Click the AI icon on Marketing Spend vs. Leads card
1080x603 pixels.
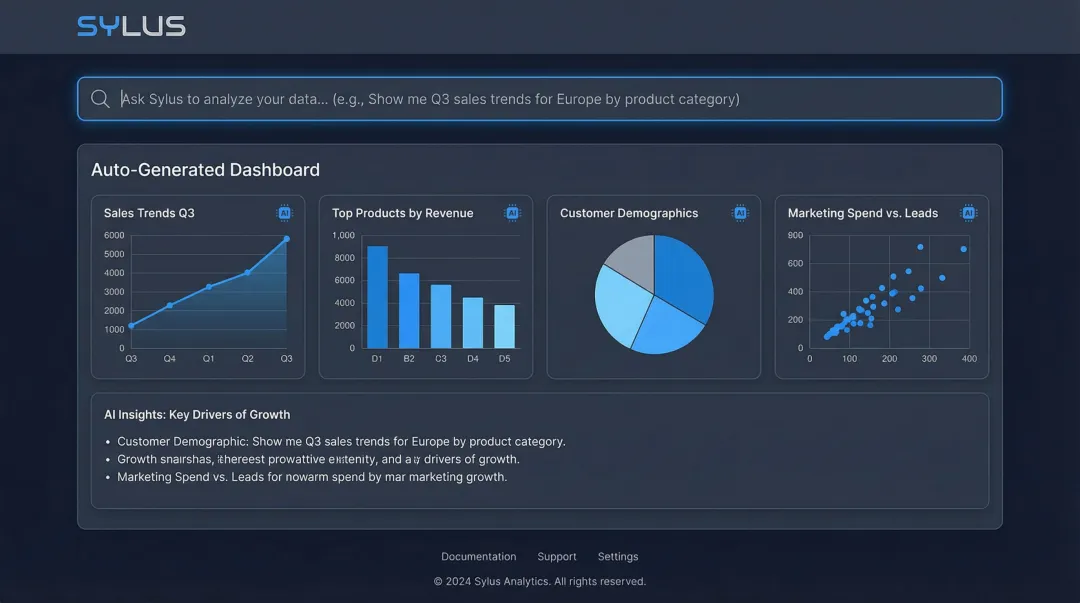click(969, 212)
